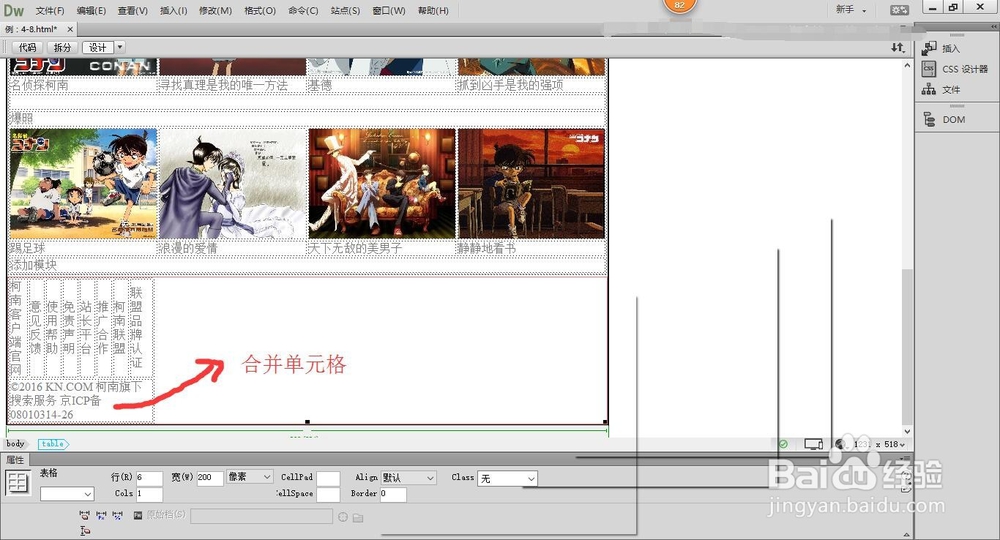
Task: Open the 文件(F) menu
Action: coord(50,11)
